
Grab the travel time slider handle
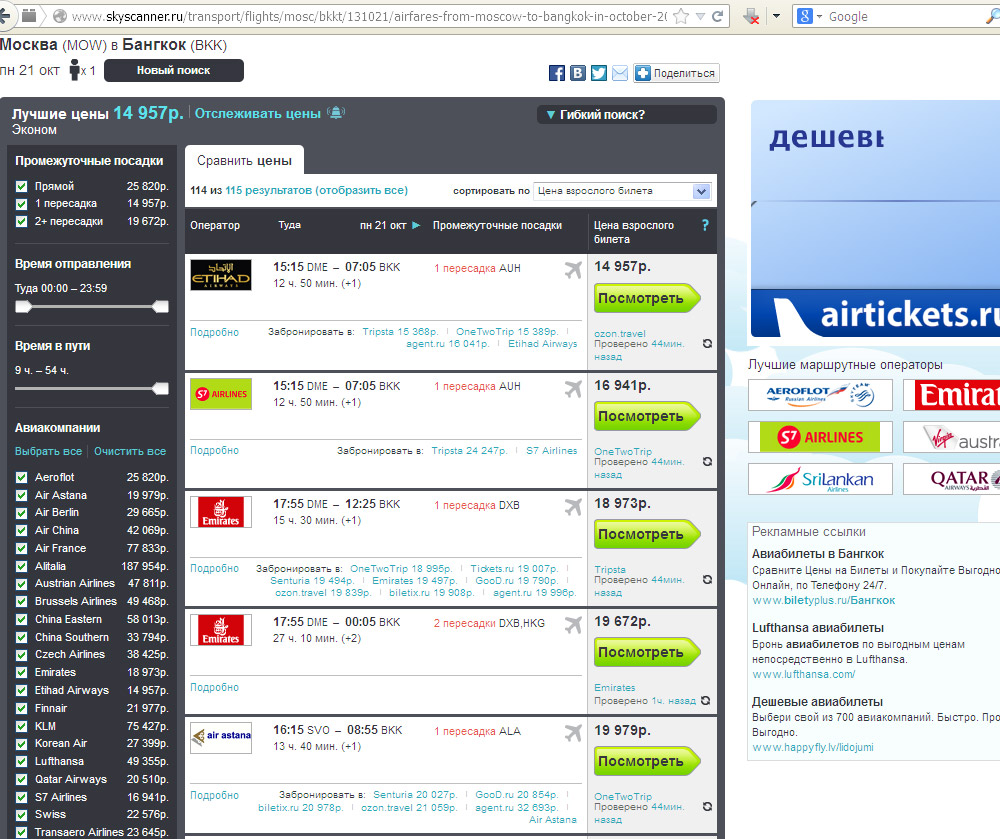coord(161,388)
